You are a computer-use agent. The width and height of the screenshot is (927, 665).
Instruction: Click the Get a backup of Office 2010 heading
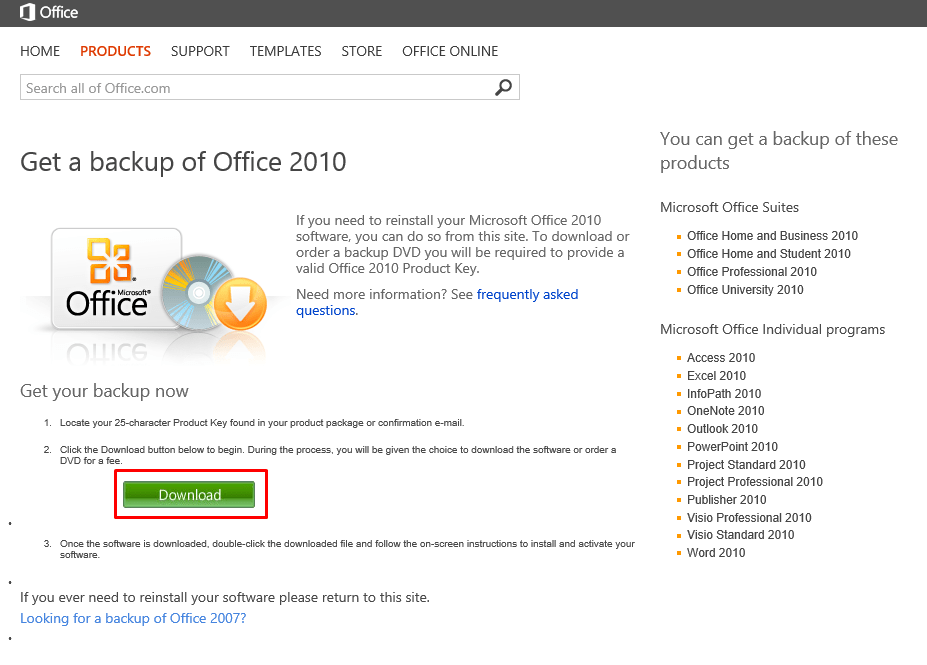coord(183,162)
